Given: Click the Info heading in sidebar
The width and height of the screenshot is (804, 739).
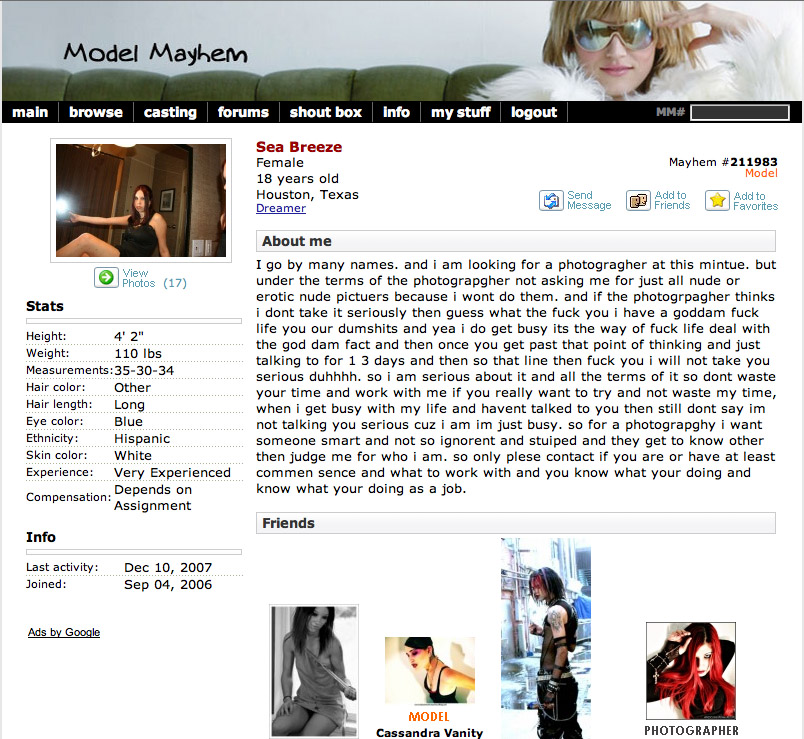Looking at the screenshot, I should pos(41,537).
